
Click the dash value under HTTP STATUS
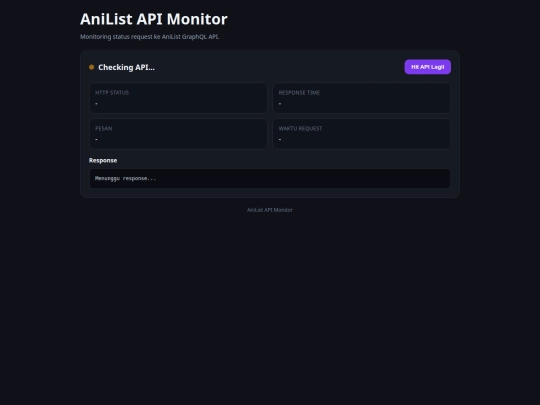[x=96, y=103]
